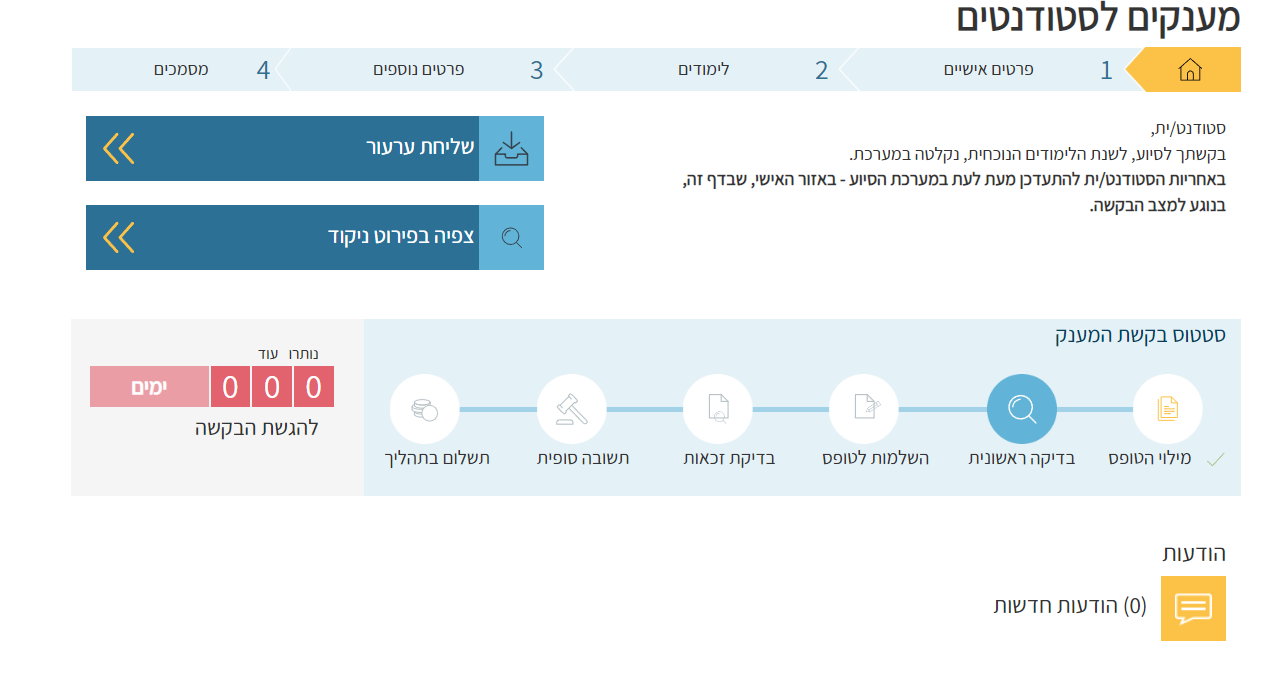This screenshot has height=696, width=1262.
Task: Click the תשובה סופית step label
Action: pos(583,458)
